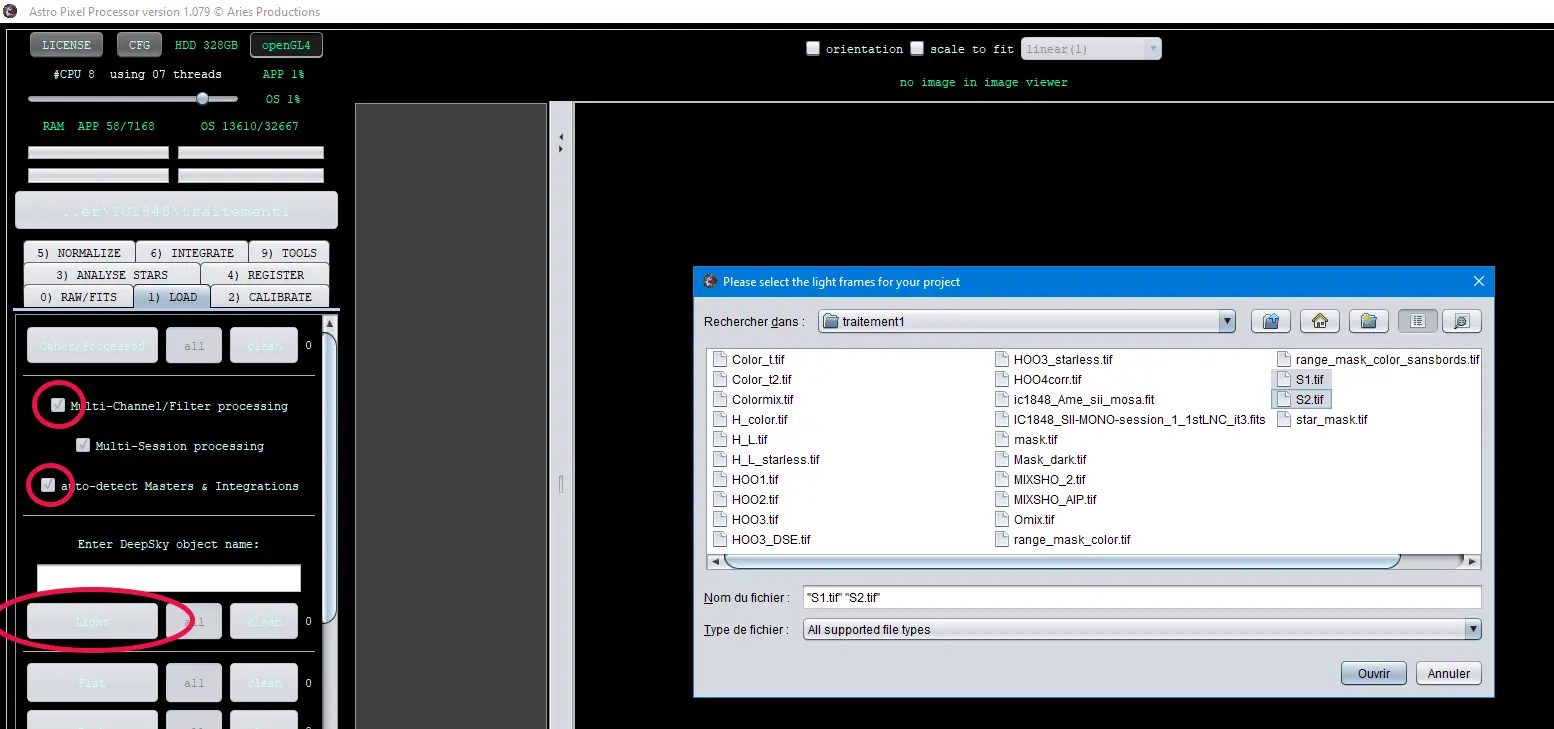The image size is (1554, 729).
Task: Click the openGL4 button
Action: pyautogui.click(x=287, y=45)
